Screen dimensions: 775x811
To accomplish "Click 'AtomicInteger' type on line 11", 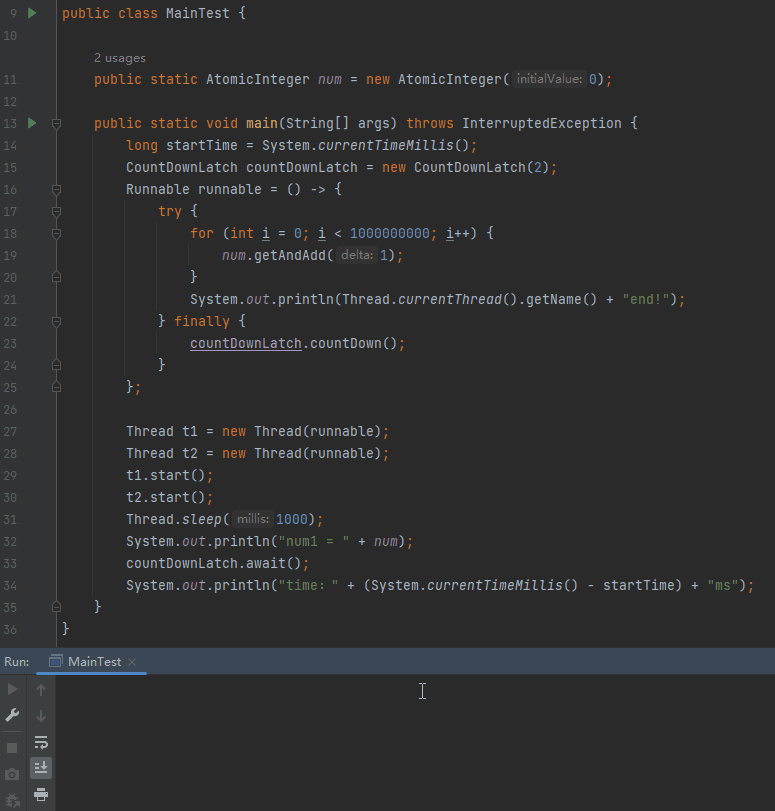I will pos(257,79).
